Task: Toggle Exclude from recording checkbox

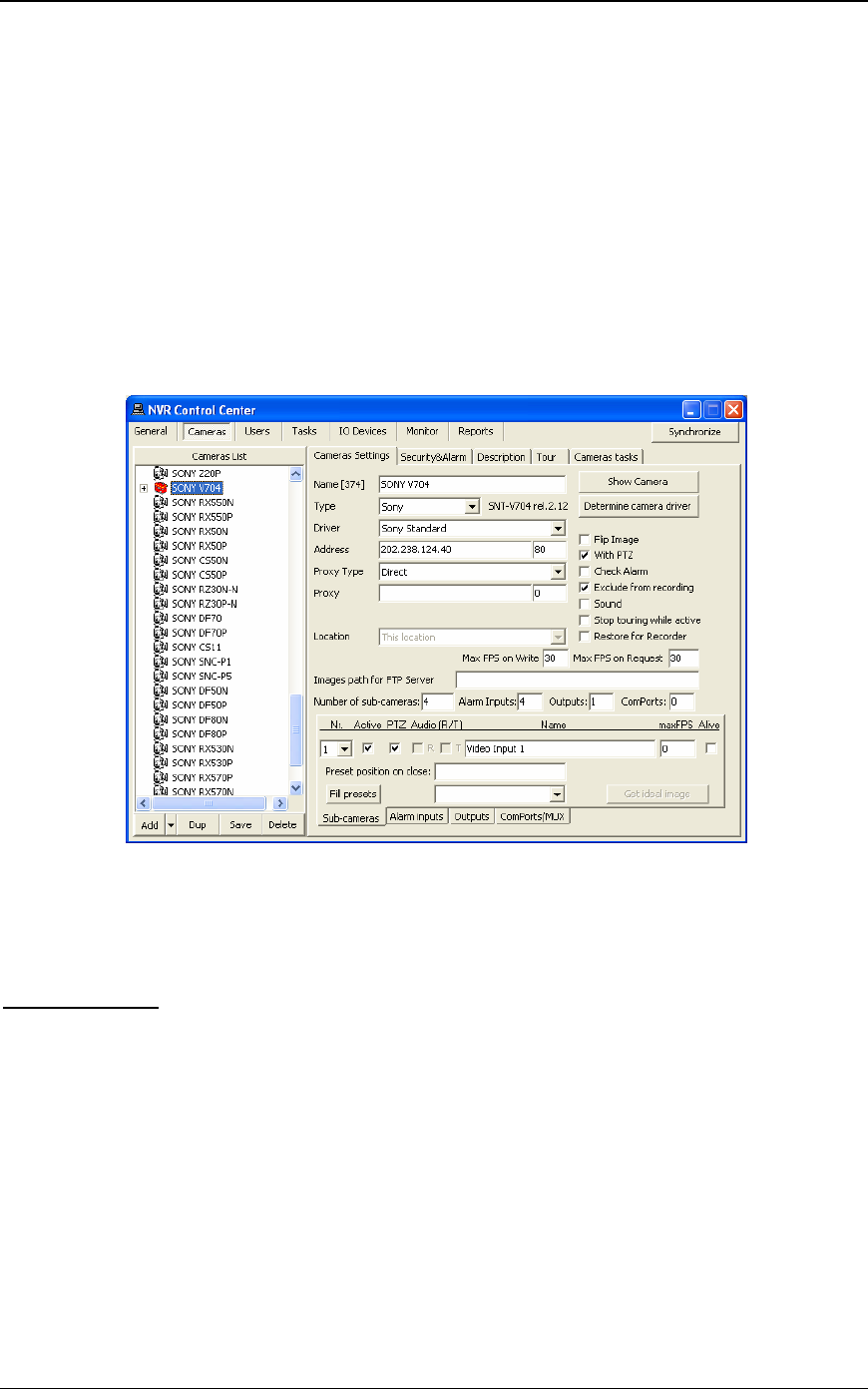Action: 585,588
